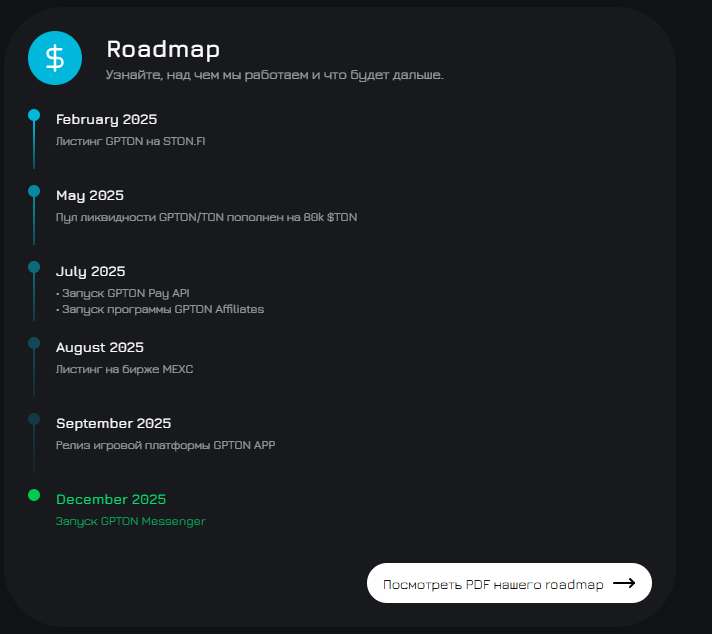The height and width of the screenshot is (634, 712).
Task: Select the July 2025 timeline dot
Action: (34, 267)
